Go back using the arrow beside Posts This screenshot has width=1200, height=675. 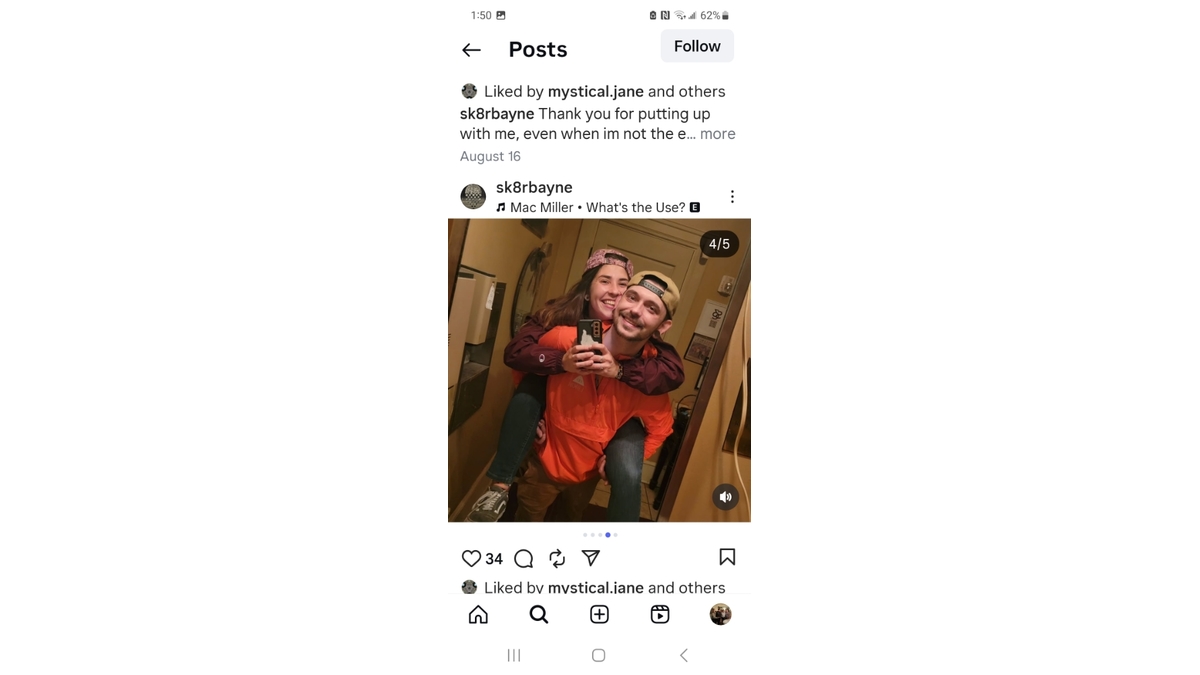tap(471, 50)
